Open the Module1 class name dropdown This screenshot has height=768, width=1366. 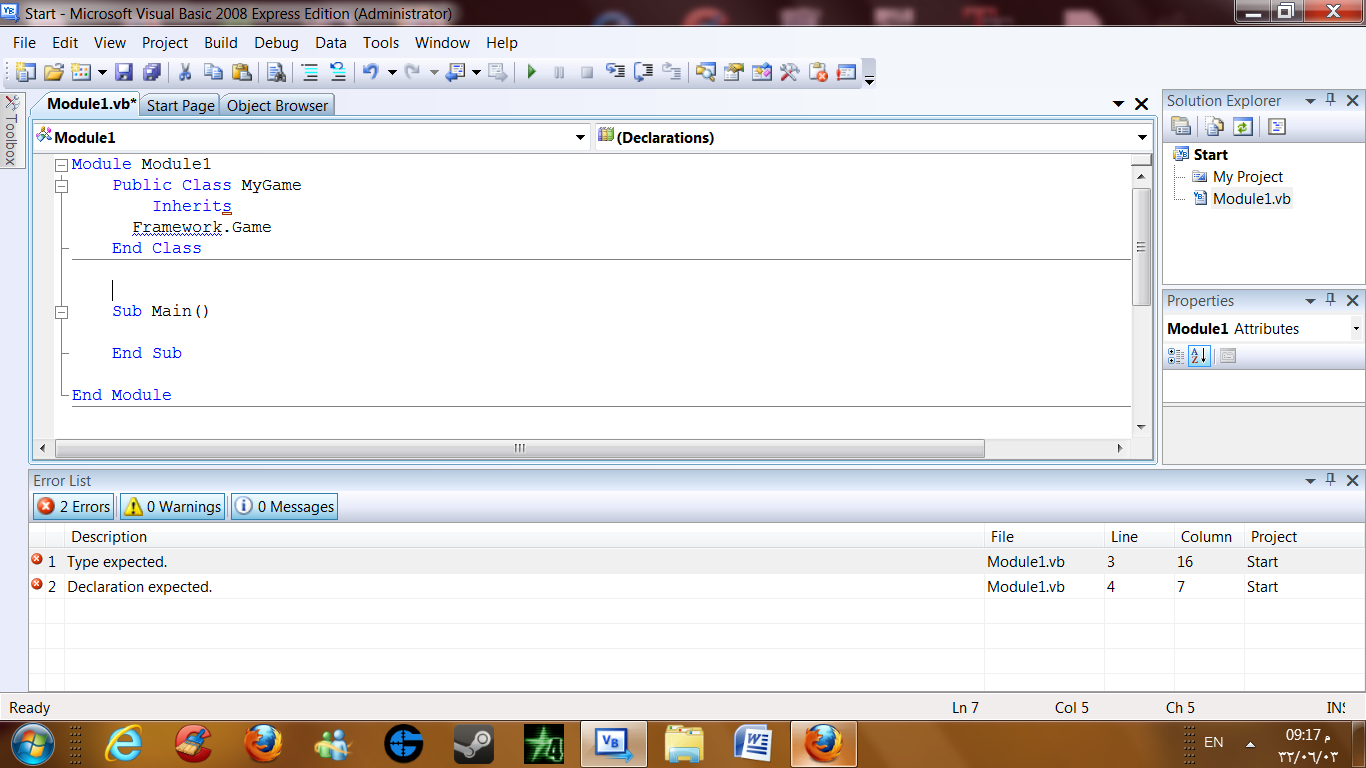(580, 137)
